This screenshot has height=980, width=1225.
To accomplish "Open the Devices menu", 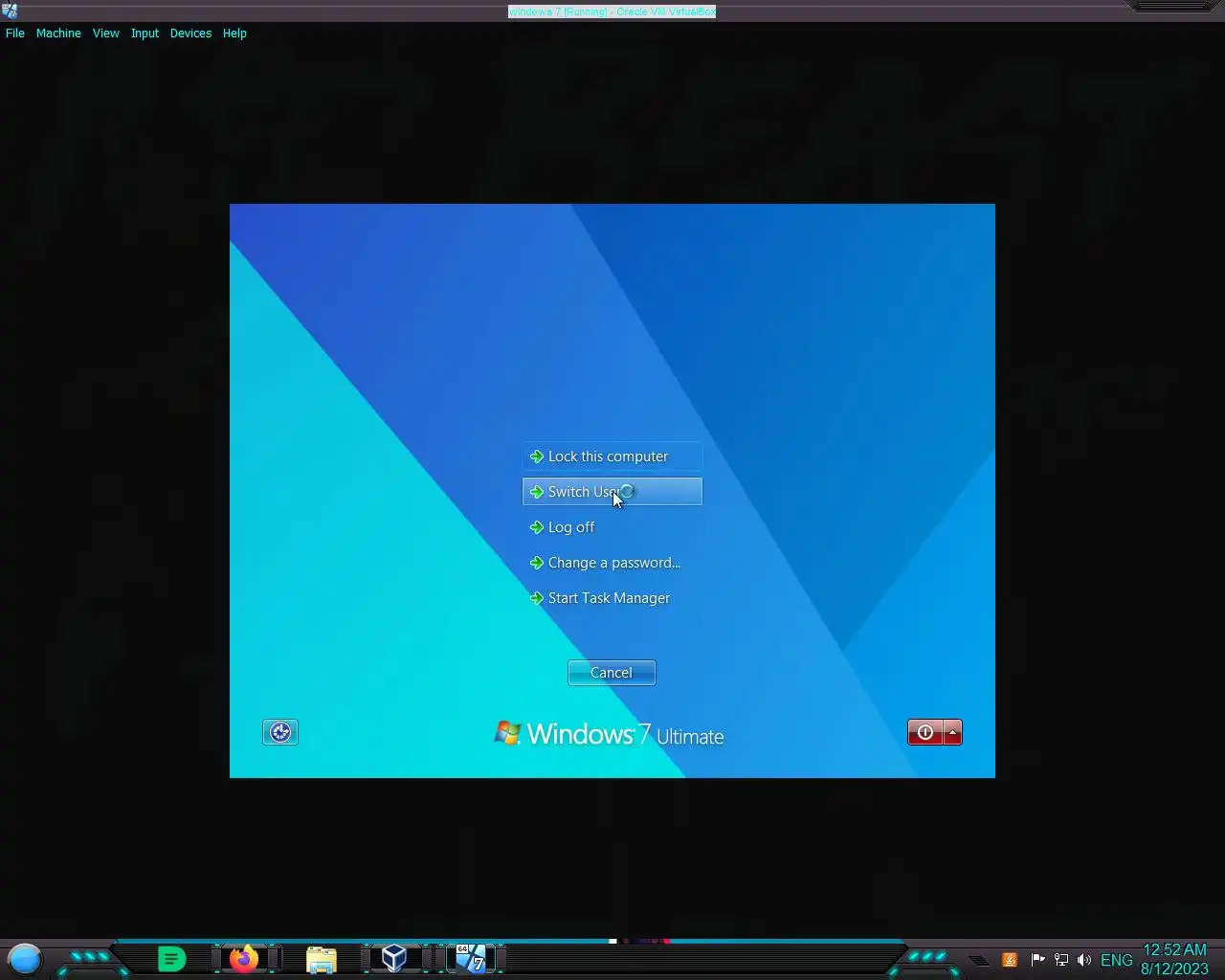I will click(x=190, y=33).
